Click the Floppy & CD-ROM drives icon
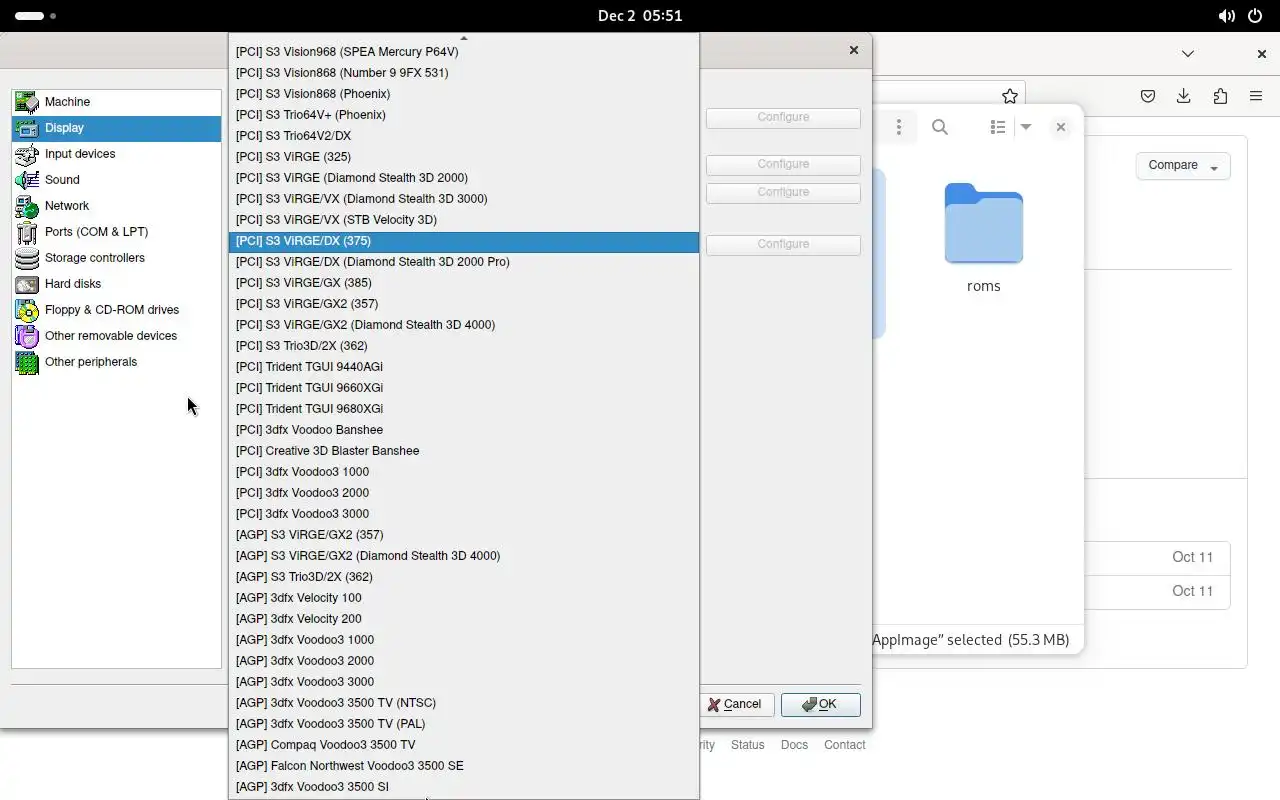1280x800 pixels. point(27,310)
